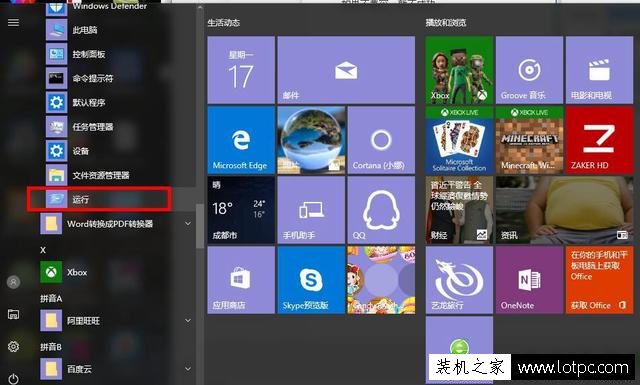Open the calendar tile showing 17

click(241, 70)
